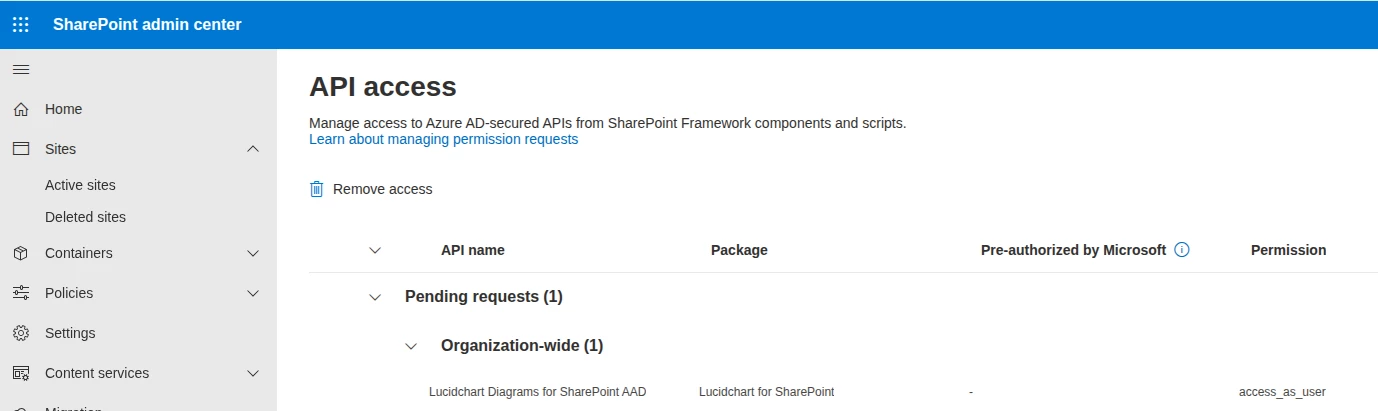Click the Settings gear icon
Image resolution: width=1378 pixels, height=411 pixels.
(x=21, y=333)
